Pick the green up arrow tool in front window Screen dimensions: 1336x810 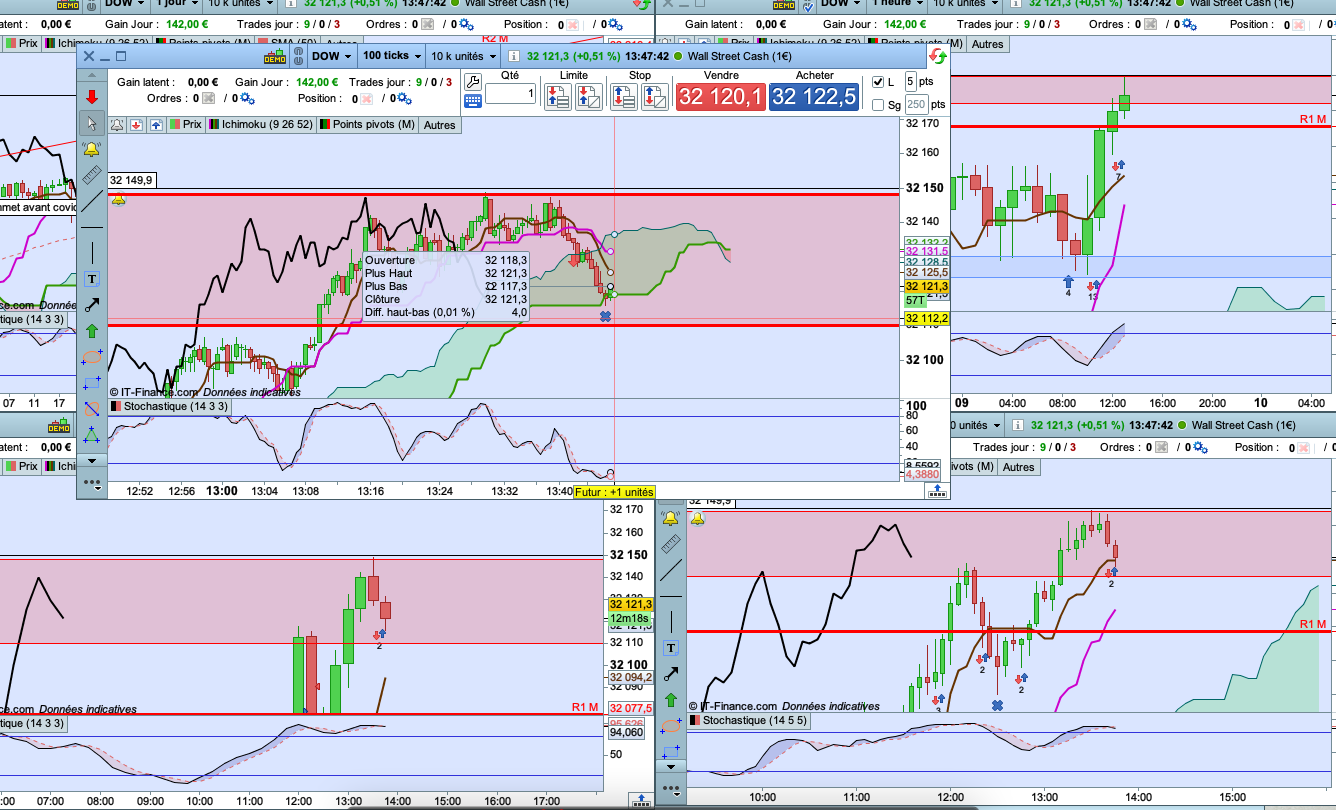point(91,331)
